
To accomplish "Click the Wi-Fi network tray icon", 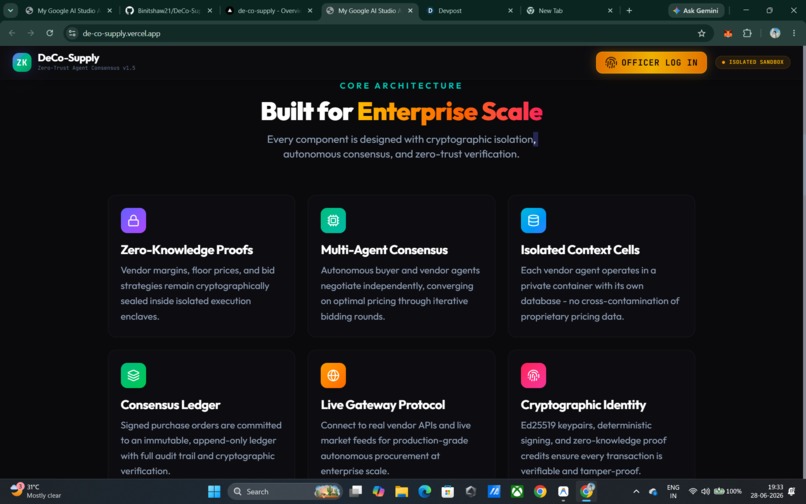I will pos(692,492).
